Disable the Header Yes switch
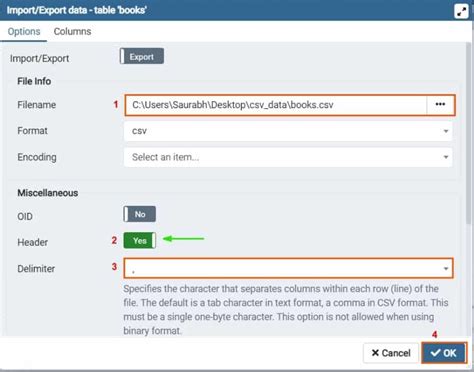Screen dimensions: 474x372 (x=140, y=240)
